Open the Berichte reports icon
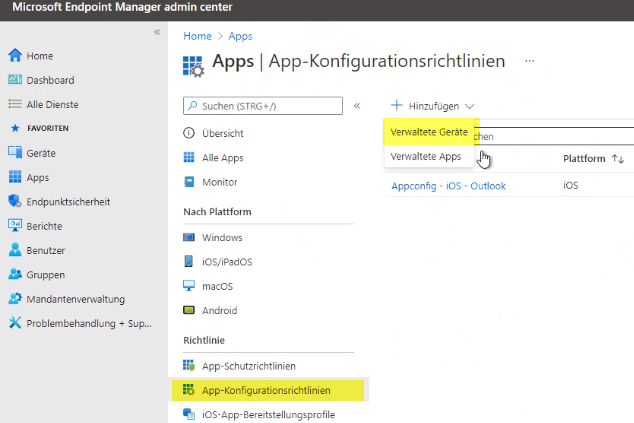 pos(15,226)
